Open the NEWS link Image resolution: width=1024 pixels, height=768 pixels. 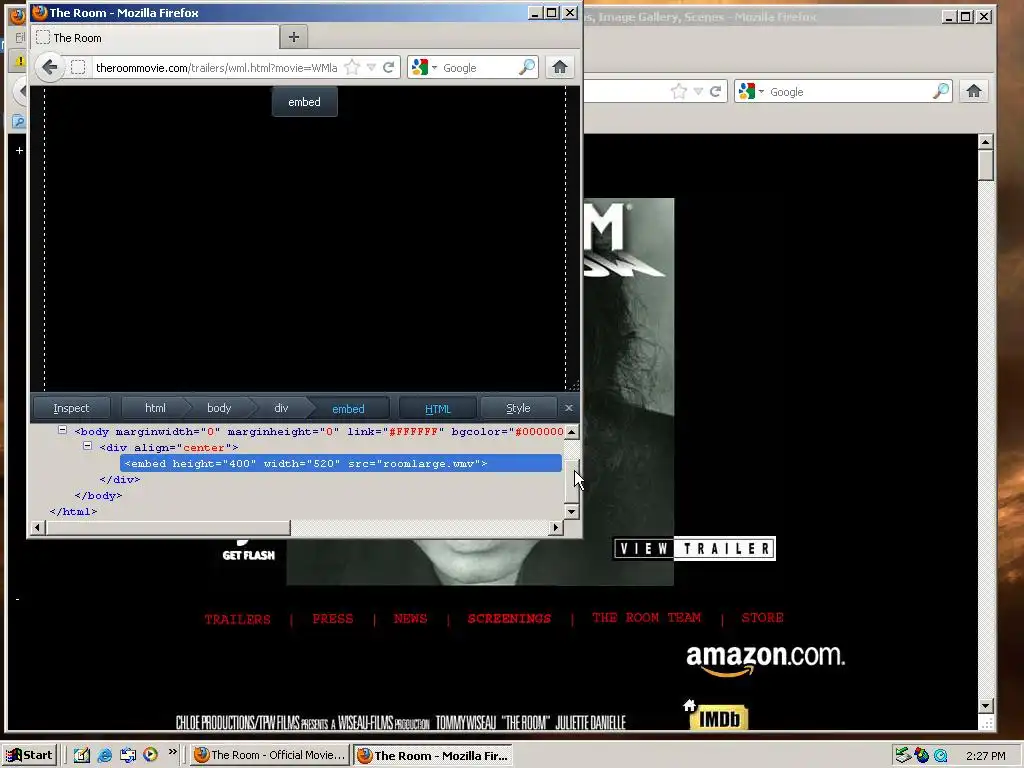tap(410, 618)
